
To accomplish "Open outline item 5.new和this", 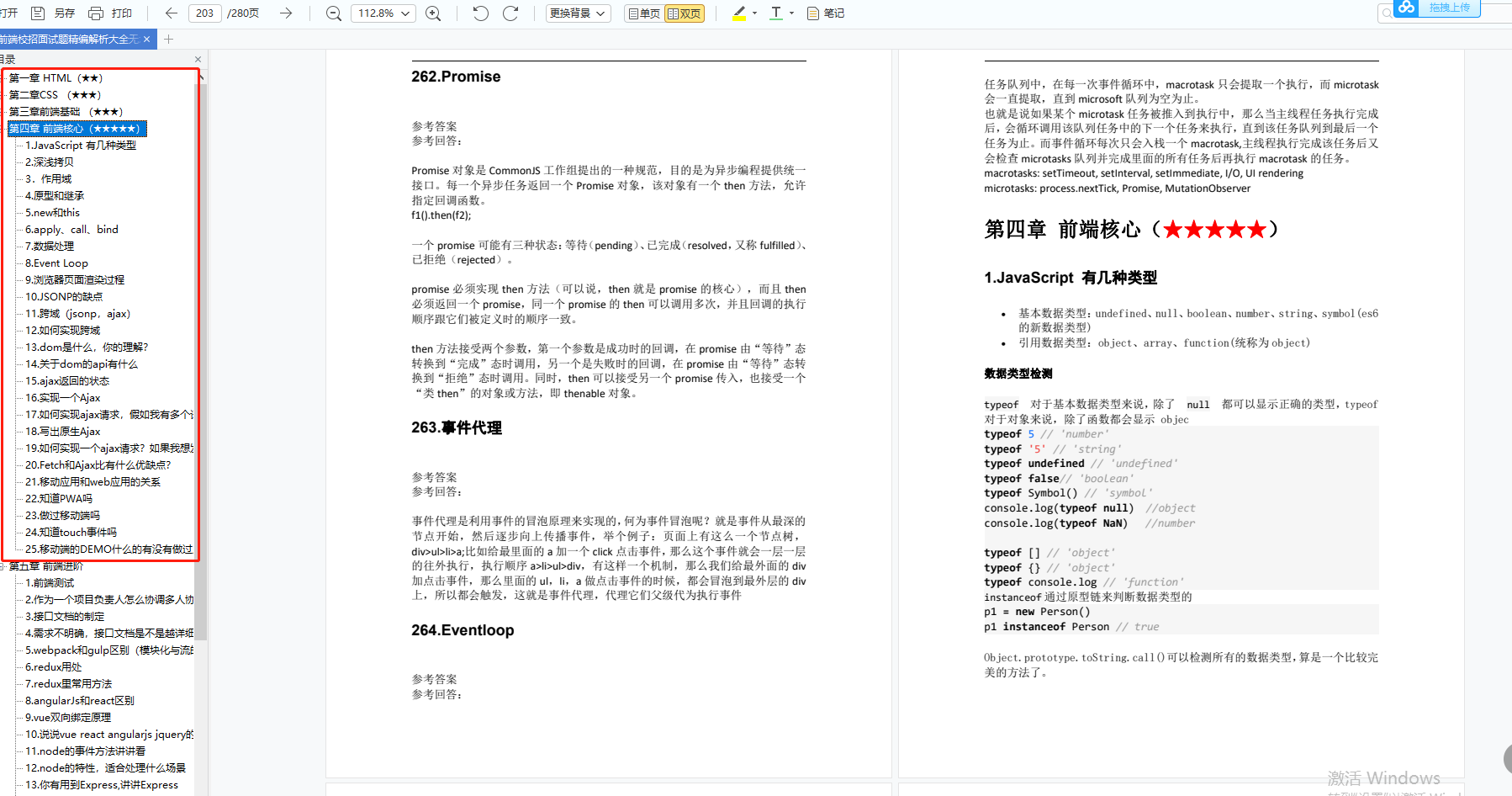I will point(52,213).
